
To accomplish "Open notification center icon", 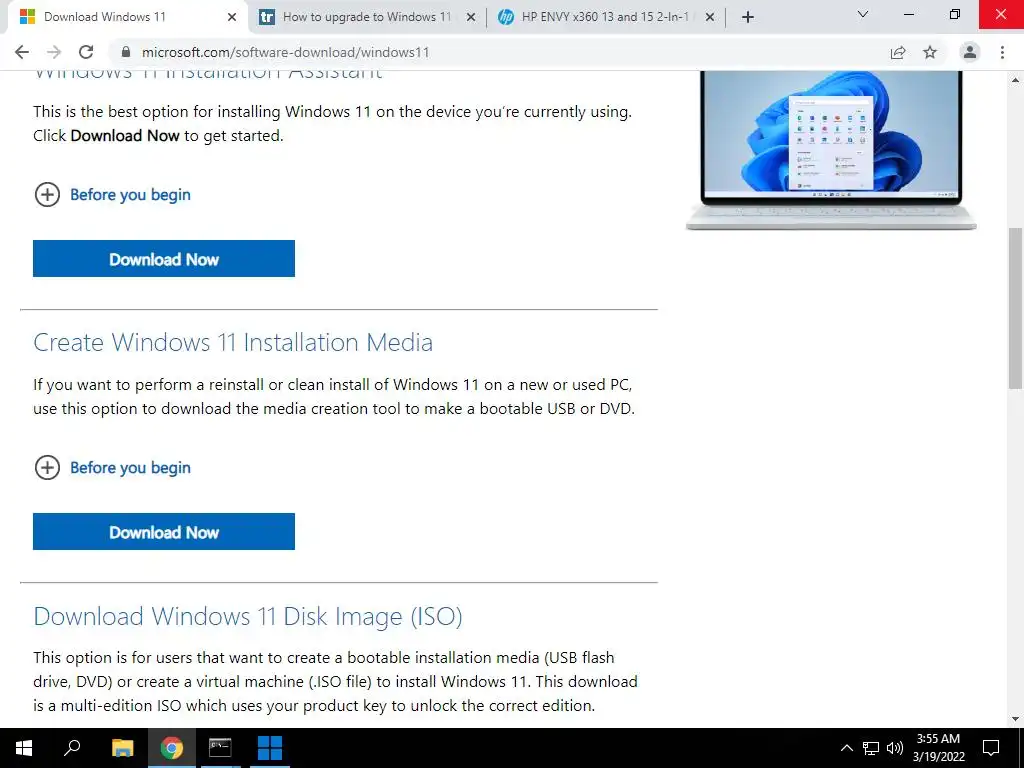I will [x=991, y=748].
